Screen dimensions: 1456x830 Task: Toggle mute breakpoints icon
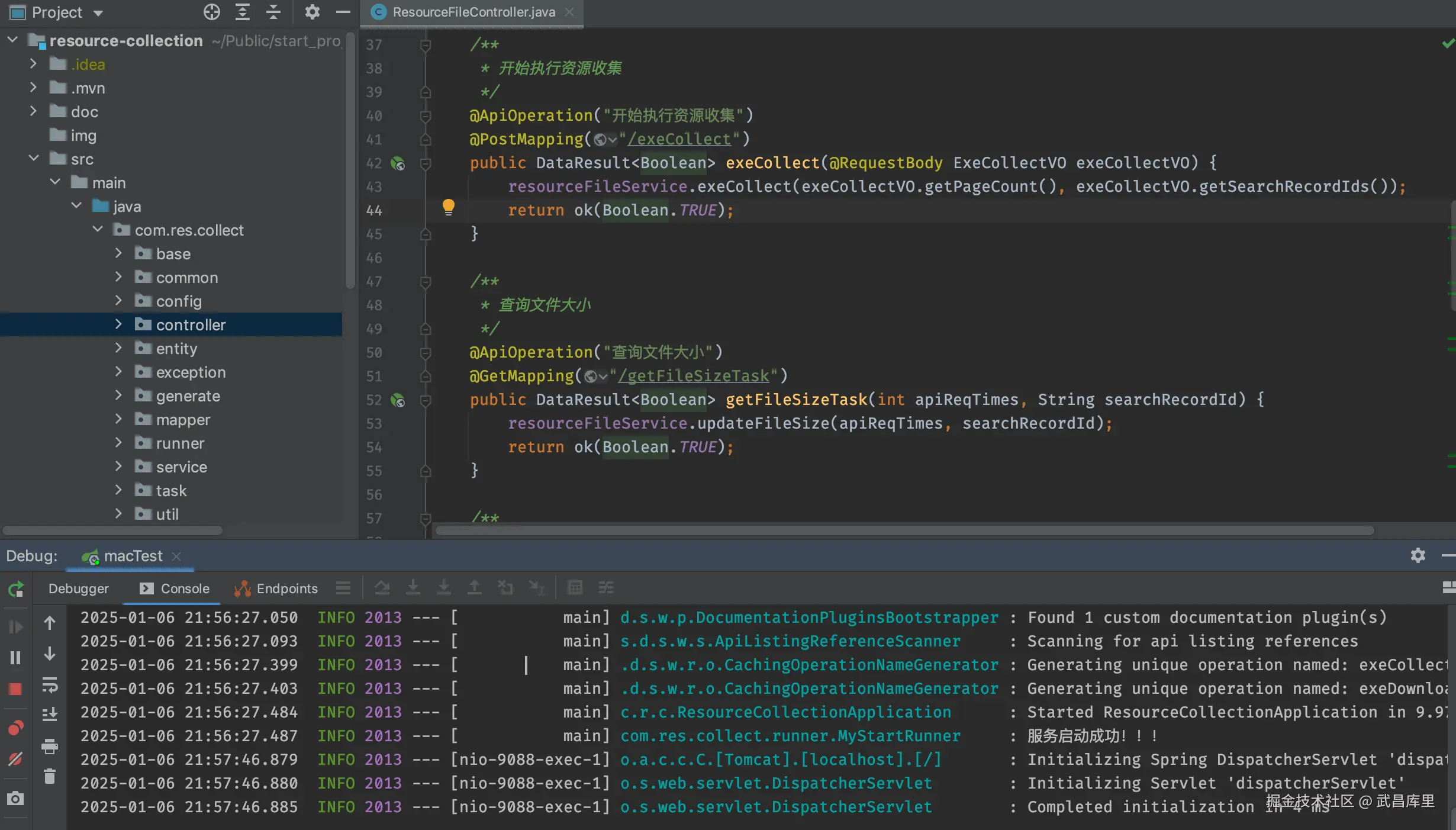point(15,758)
